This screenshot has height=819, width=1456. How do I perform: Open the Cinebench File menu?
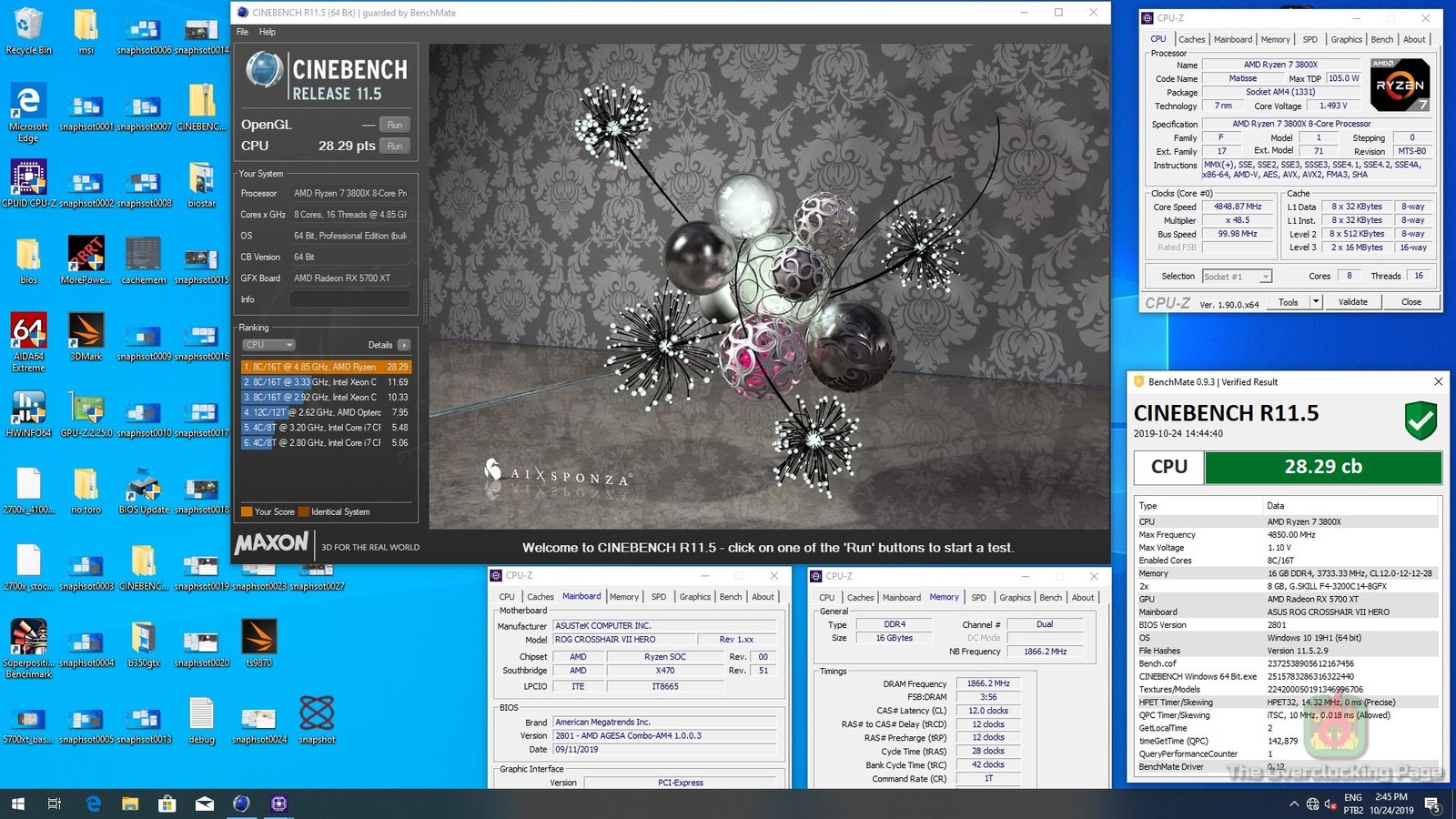point(242,32)
